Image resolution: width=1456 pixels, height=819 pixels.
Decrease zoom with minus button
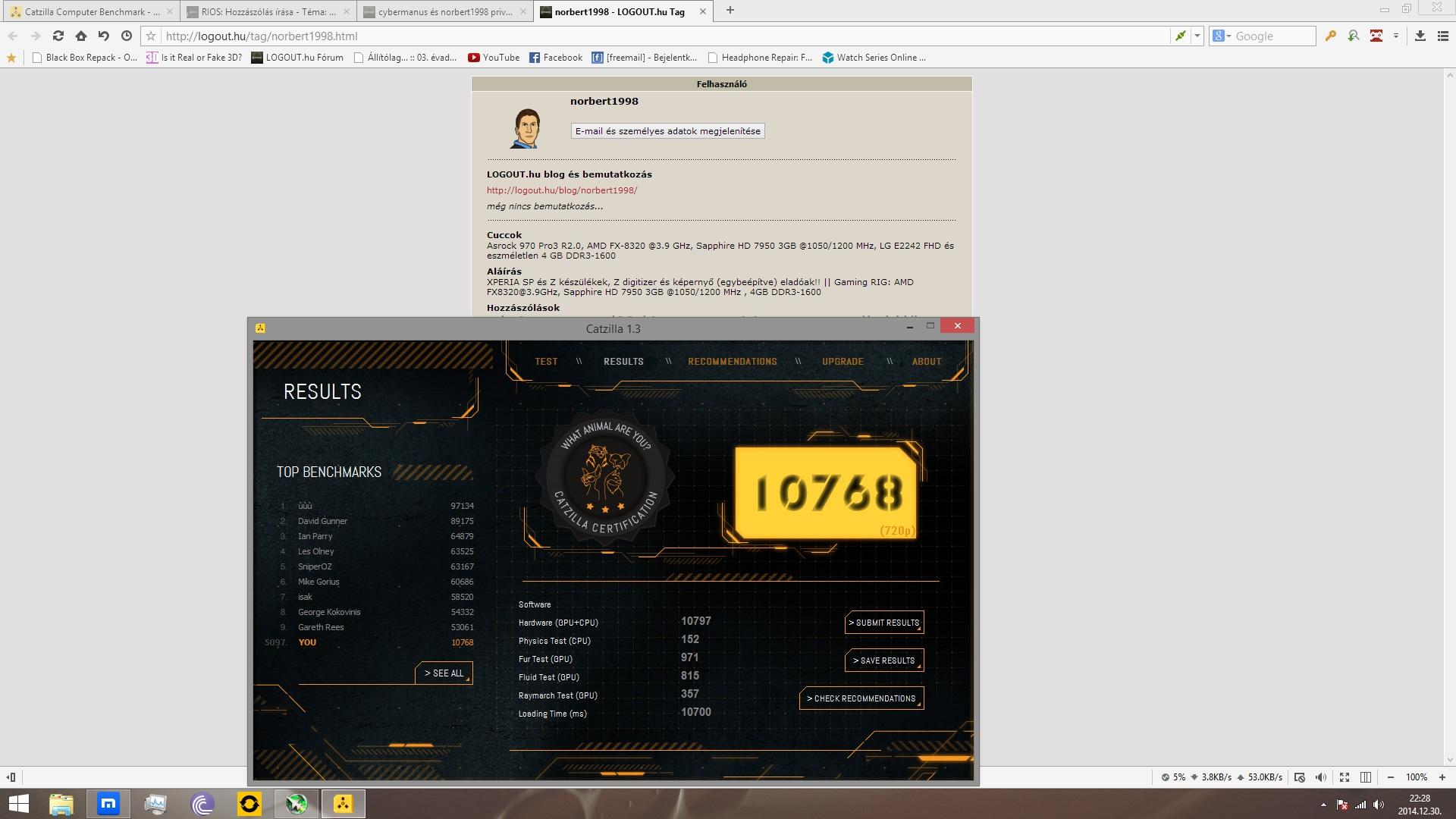point(1391,777)
